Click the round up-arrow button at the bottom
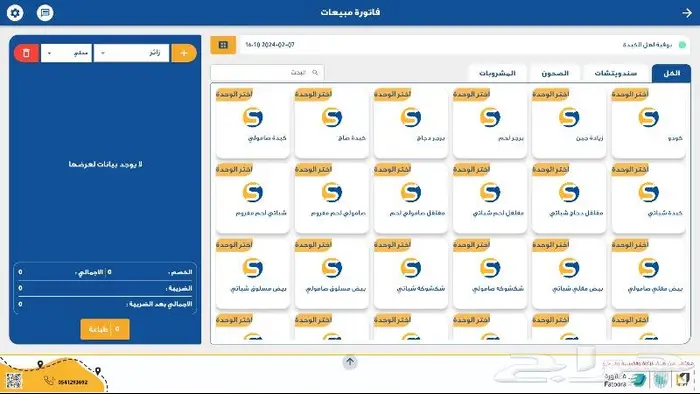 tap(350, 362)
